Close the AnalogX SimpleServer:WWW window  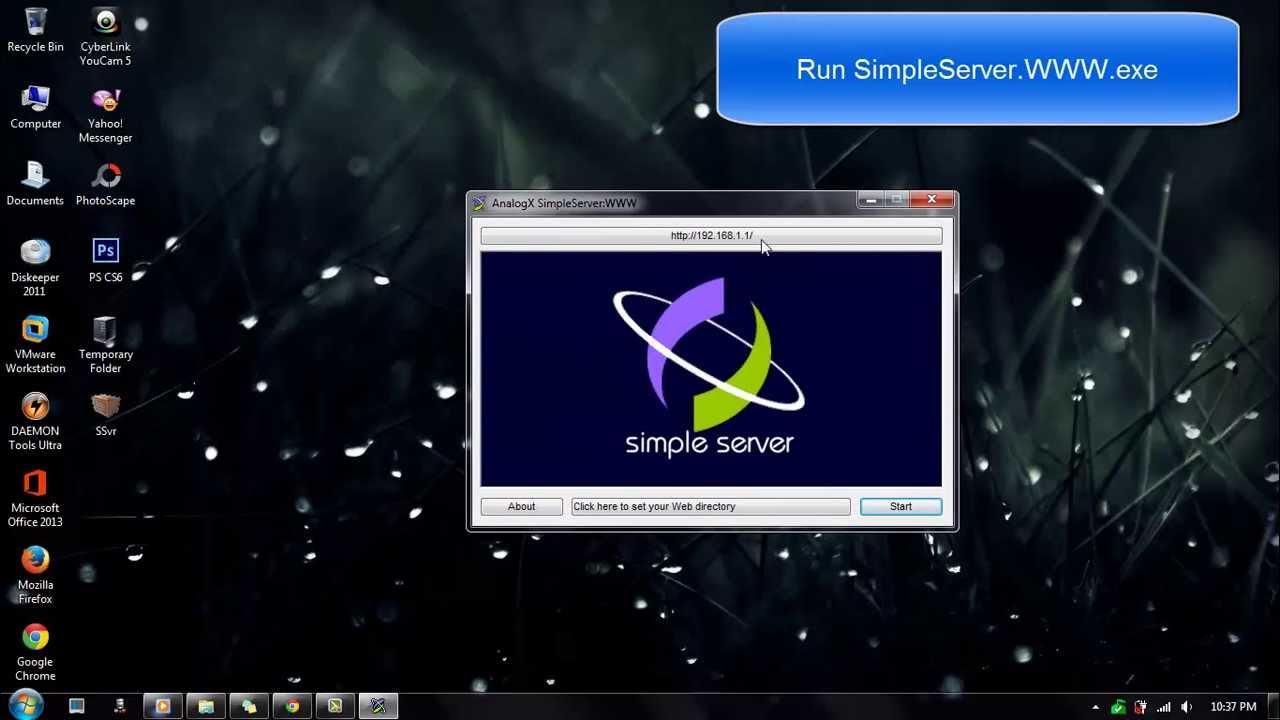932,200
